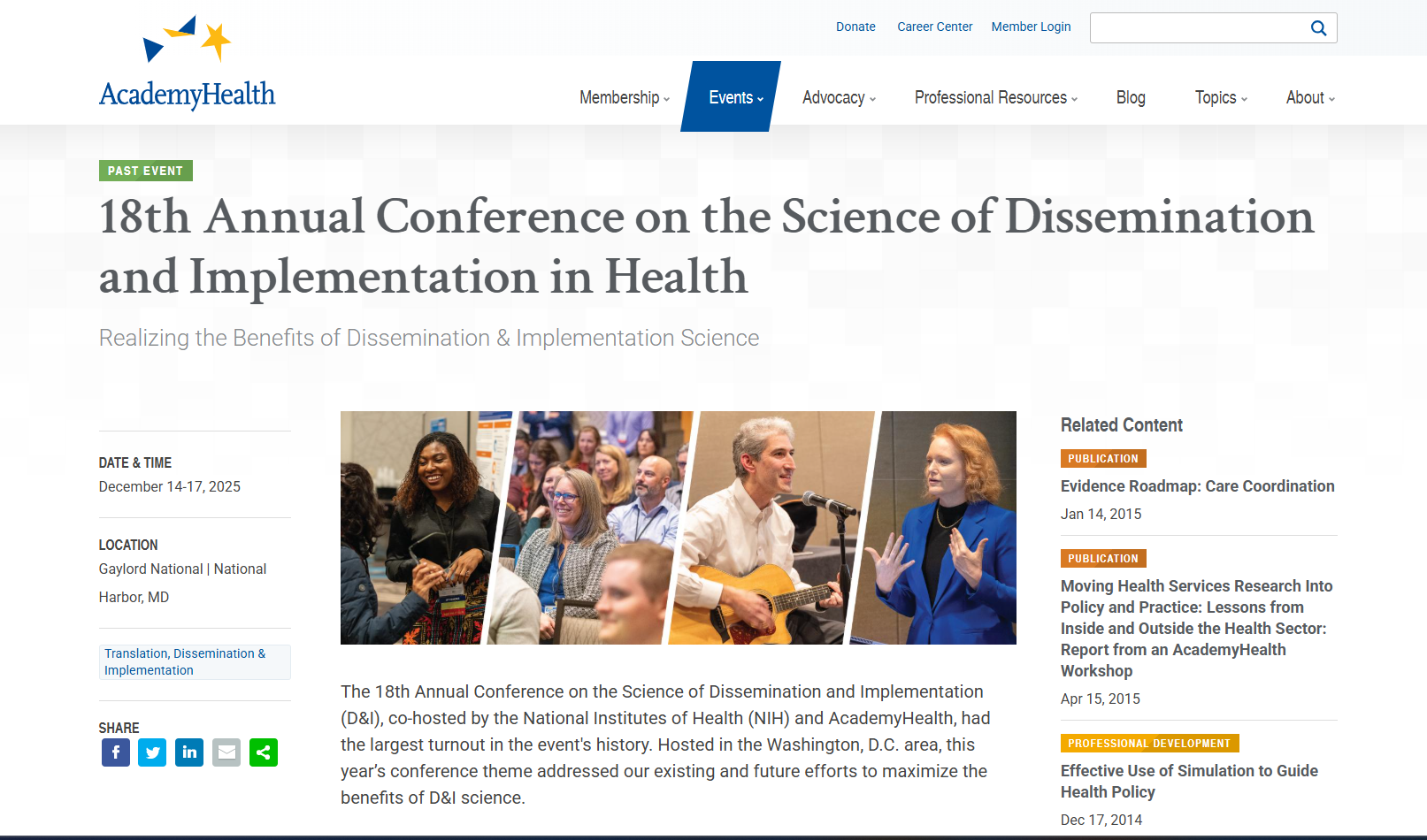This screenshot has height=840, width=1427.
Task: Go to the Blog page
Action: tap(1131, 97)
